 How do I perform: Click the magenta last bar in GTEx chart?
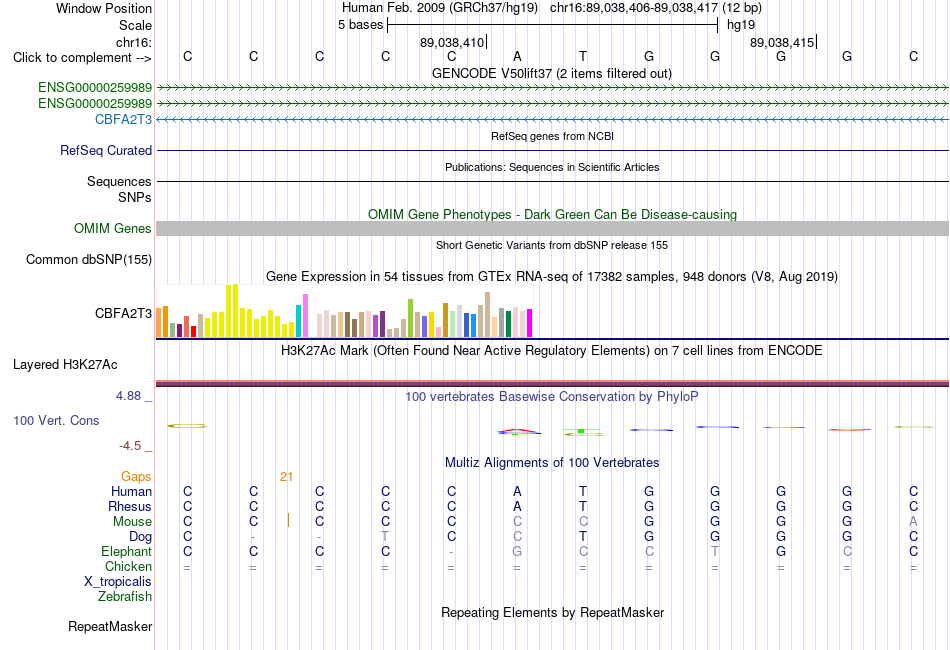(x=530, y=323)
